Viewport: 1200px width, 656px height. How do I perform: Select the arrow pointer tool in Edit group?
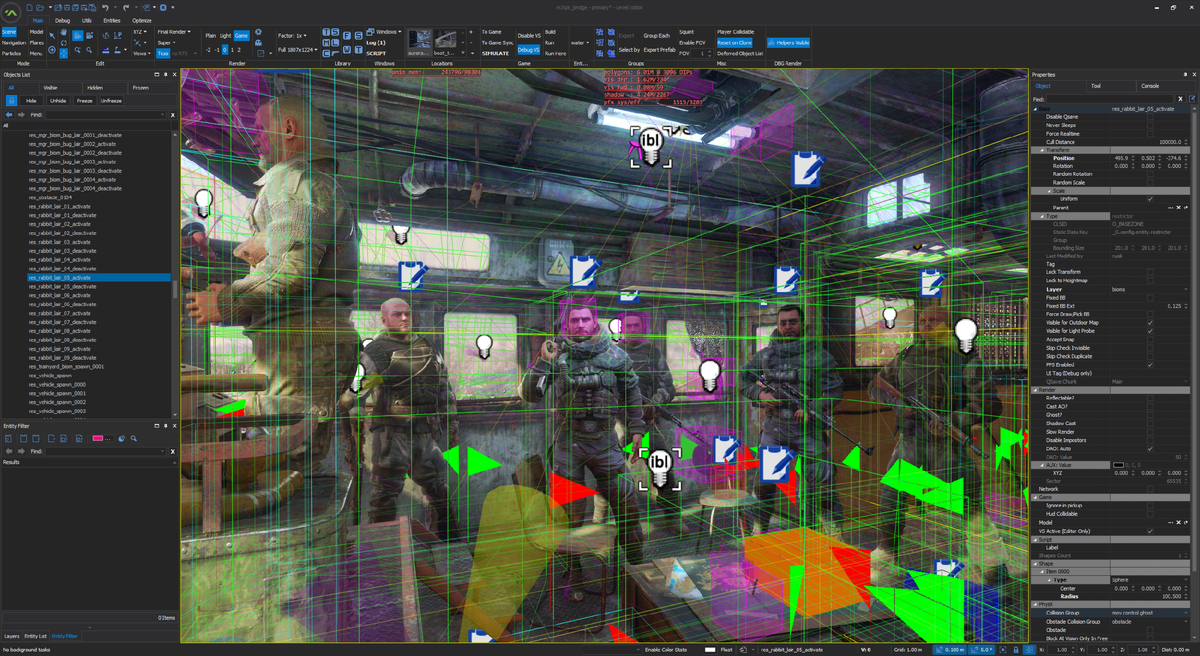click(x=52, y=35)
